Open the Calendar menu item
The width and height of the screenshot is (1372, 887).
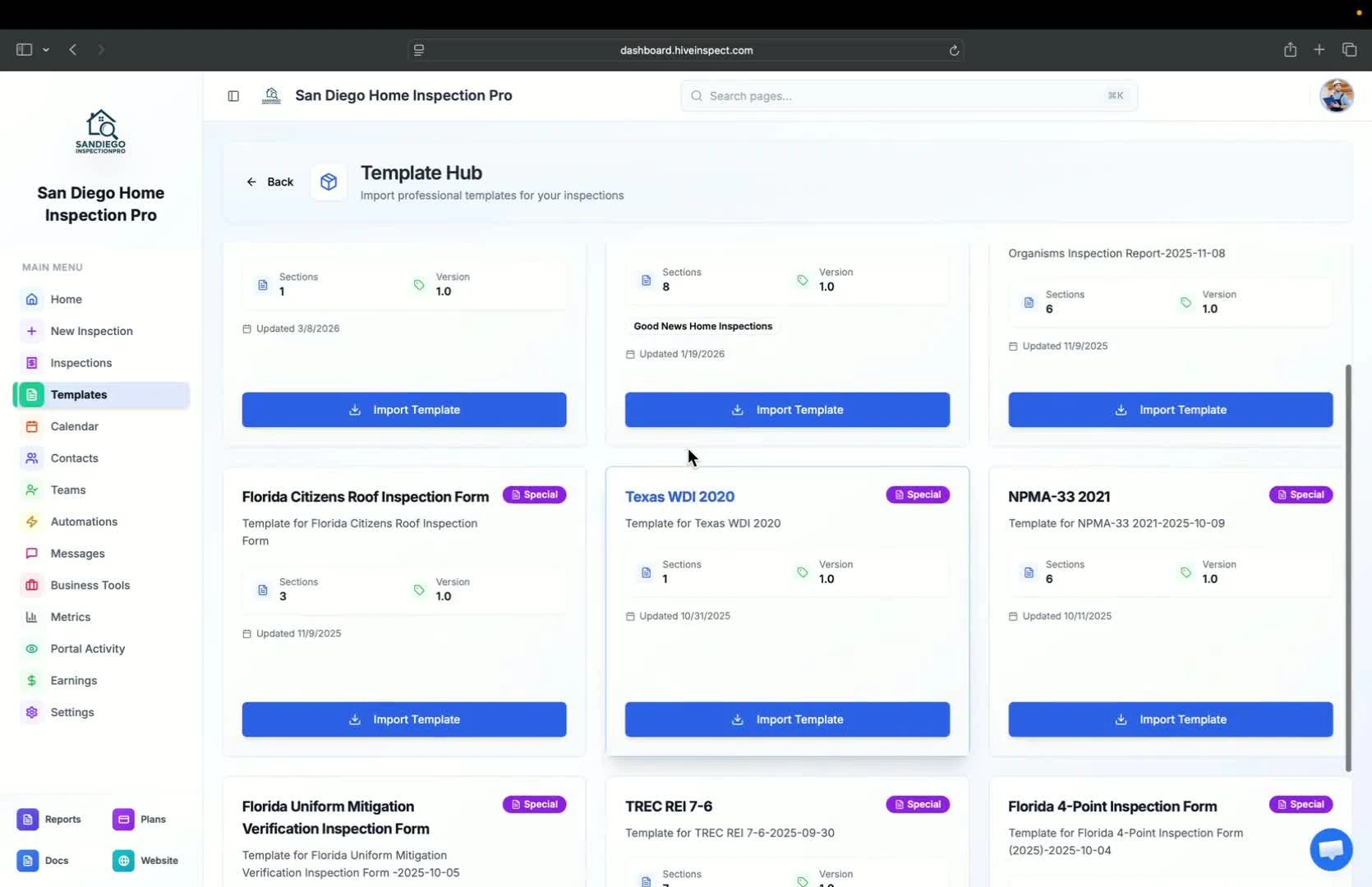[x=102, y=426]
